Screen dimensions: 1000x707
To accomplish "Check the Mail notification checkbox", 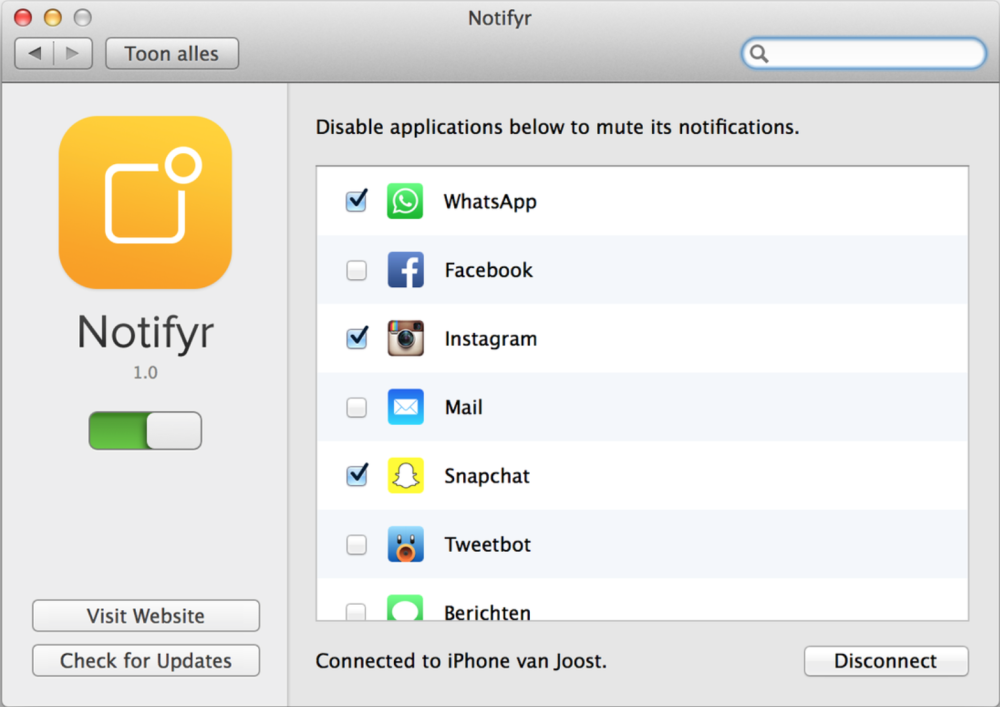I will 356,407.
